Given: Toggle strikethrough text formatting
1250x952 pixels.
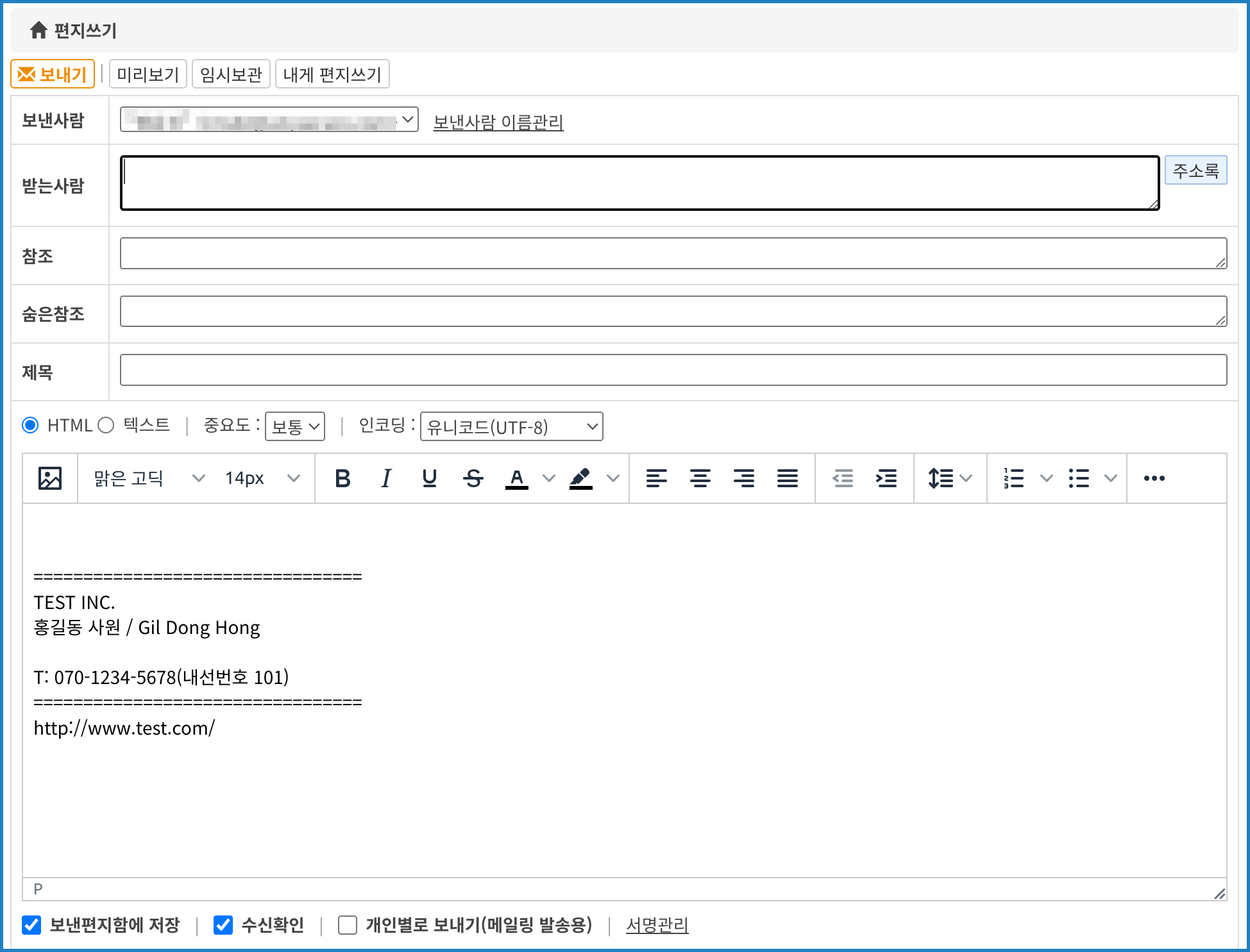Looking at the screenshot, I should [473, 478].
